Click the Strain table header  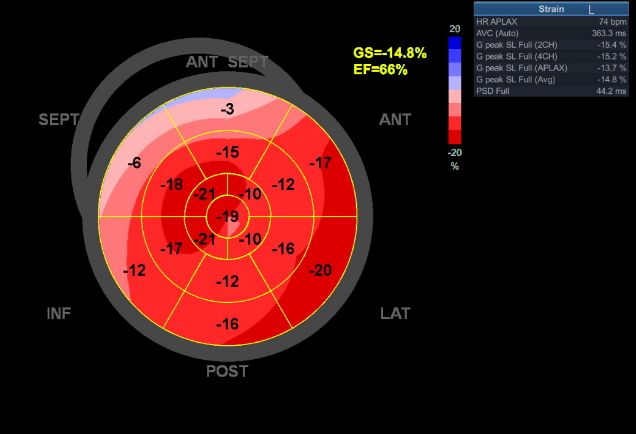click(552, 8)
